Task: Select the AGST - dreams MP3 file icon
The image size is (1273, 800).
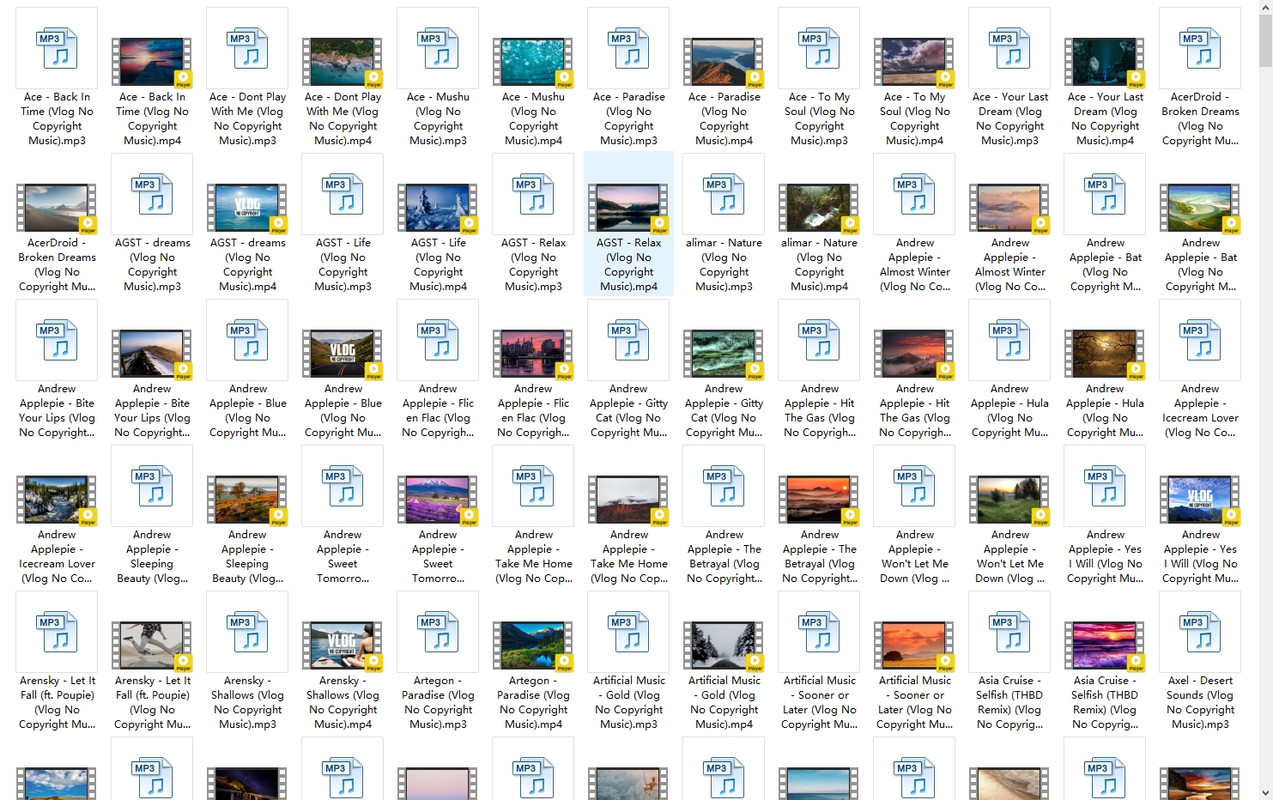Action: (152, 194)
